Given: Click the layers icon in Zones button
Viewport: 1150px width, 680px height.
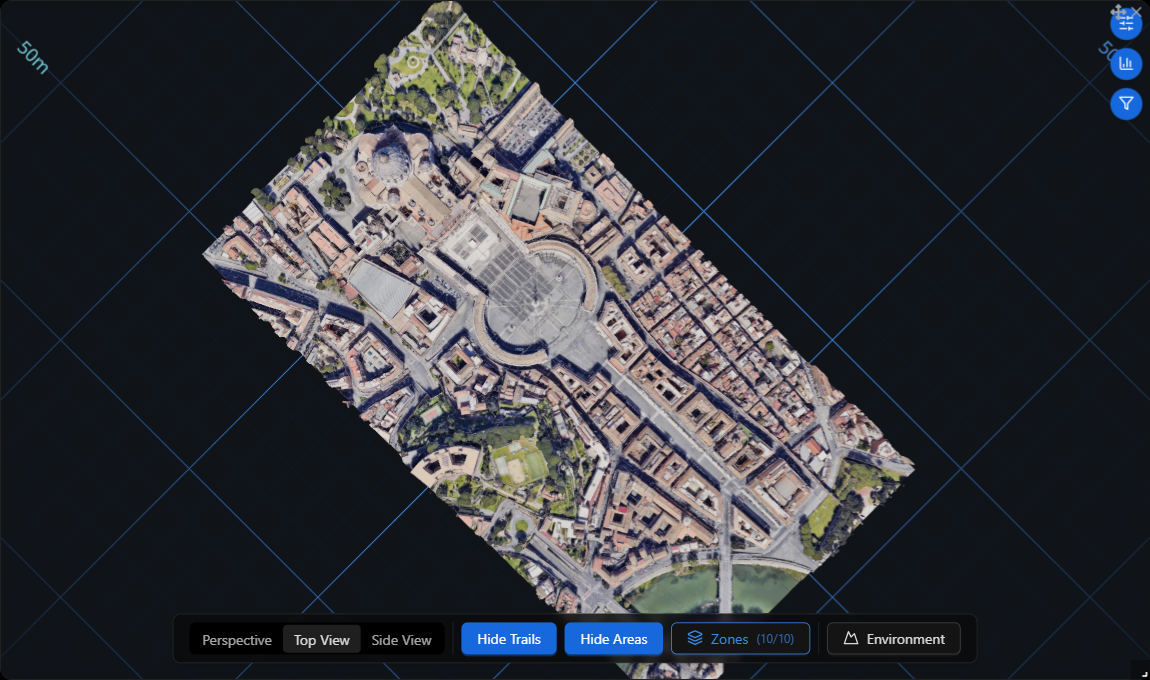Looking at the screenshot, I should pos(695,638).
